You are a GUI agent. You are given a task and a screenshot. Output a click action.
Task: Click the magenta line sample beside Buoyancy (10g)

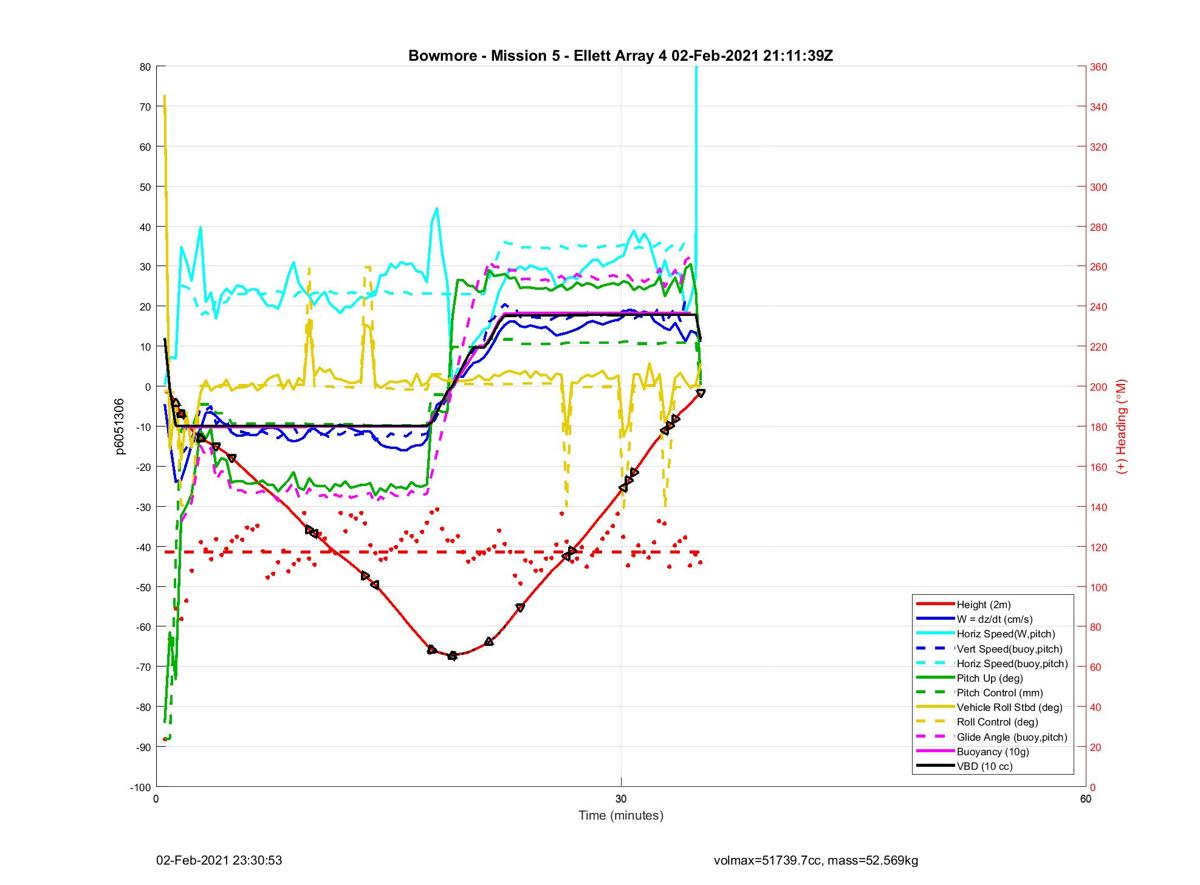[x=934, y=751]
